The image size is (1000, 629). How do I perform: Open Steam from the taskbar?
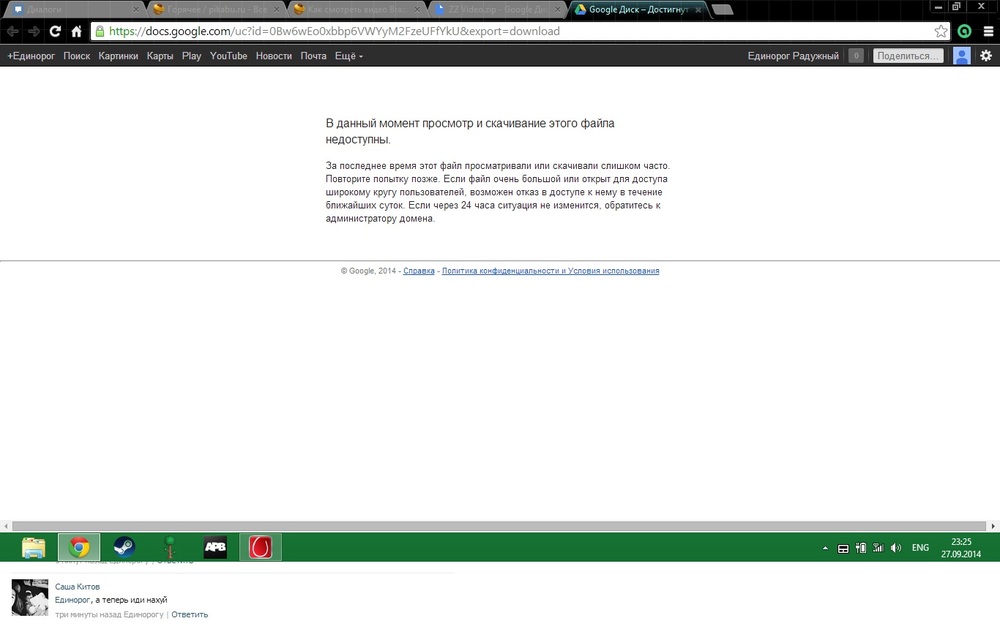(x=124, y=547)
